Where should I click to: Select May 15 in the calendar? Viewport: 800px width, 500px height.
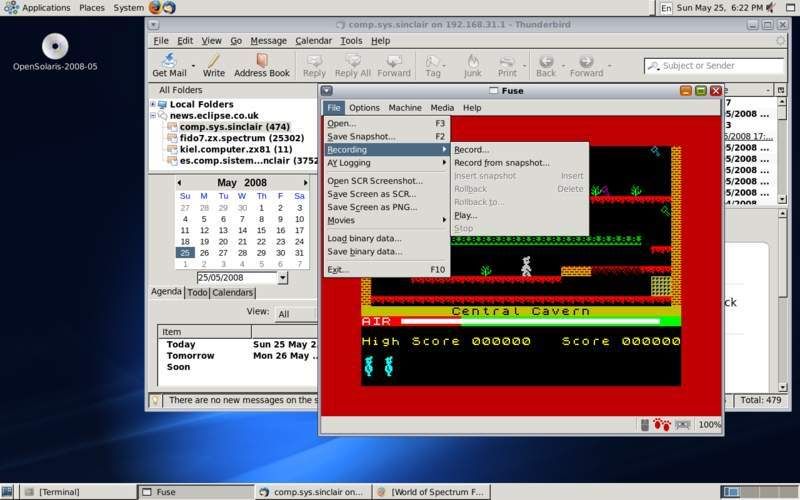[x=261, y=230]
